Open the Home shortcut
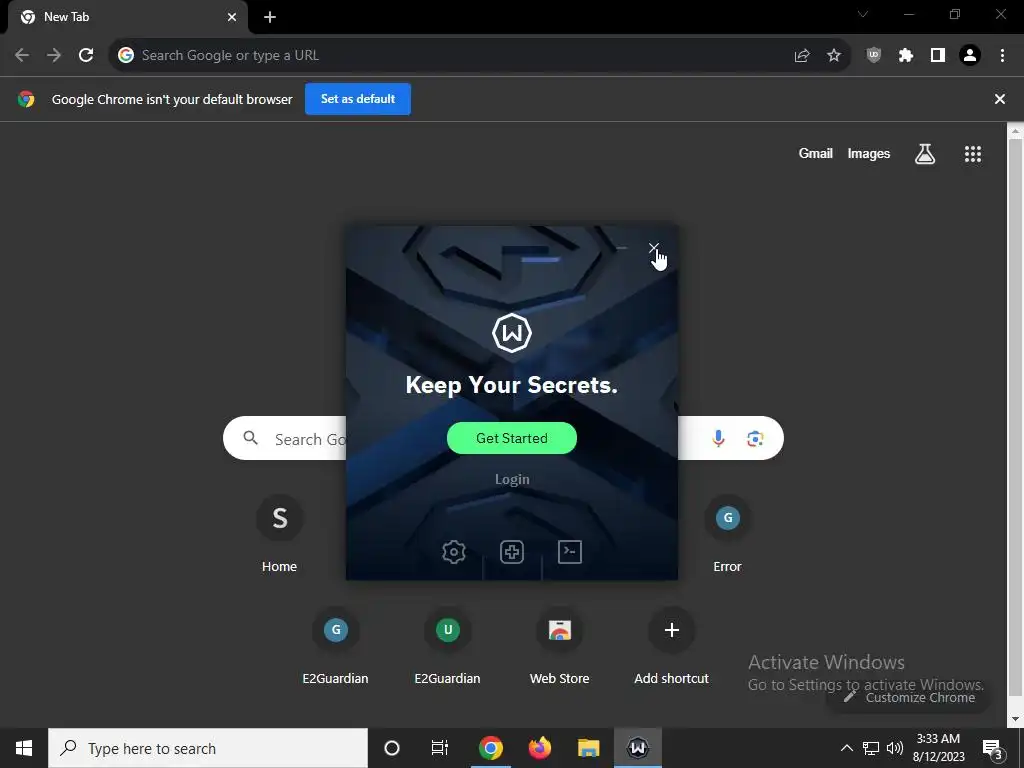 [280, 534]
